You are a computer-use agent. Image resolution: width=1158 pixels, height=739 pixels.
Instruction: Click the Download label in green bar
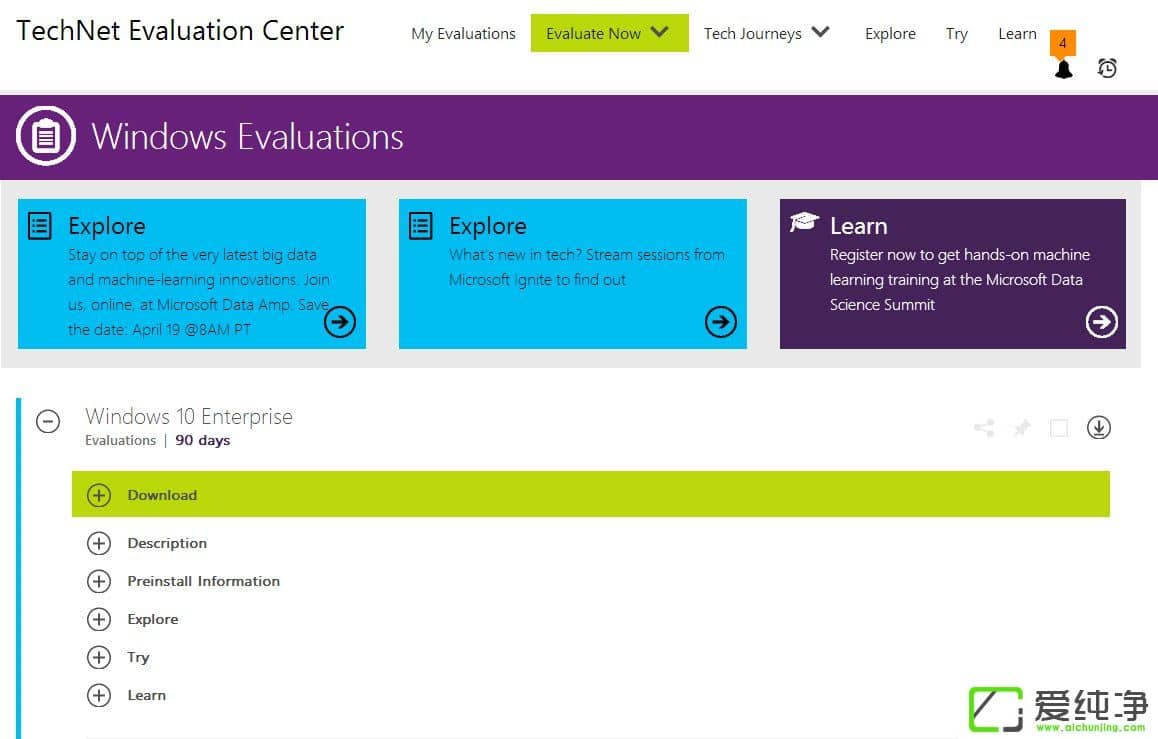[x=162, y=495]
